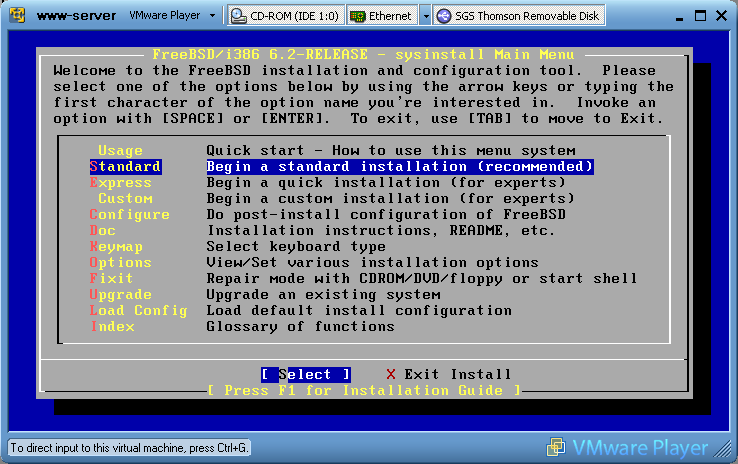Open the VMware Player dropdown menu
The image size is (738, 464).
pyautogui.click(x=172, y=16)
